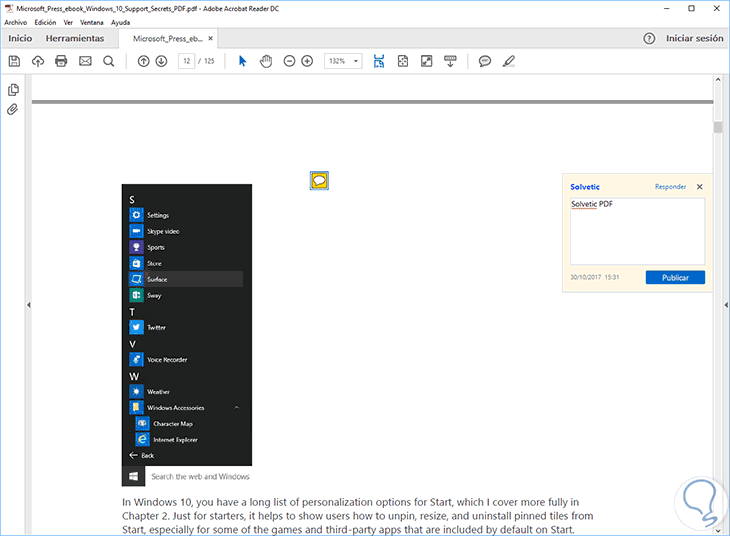
Task: Expand the left navigation pane arrow
Action: (28, 305)
